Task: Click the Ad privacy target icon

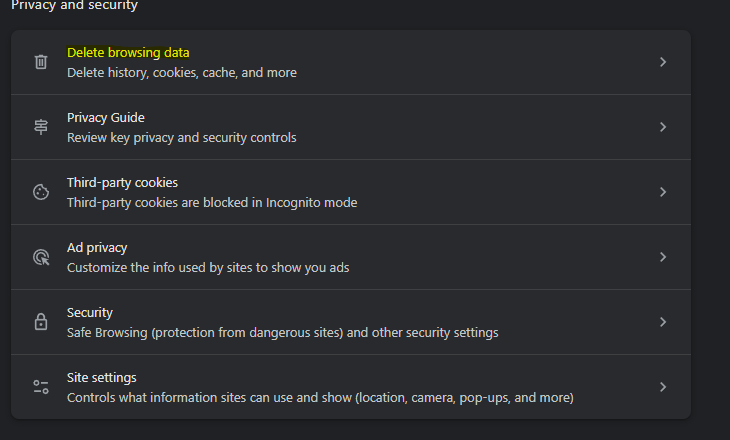Action: point(41,257)
